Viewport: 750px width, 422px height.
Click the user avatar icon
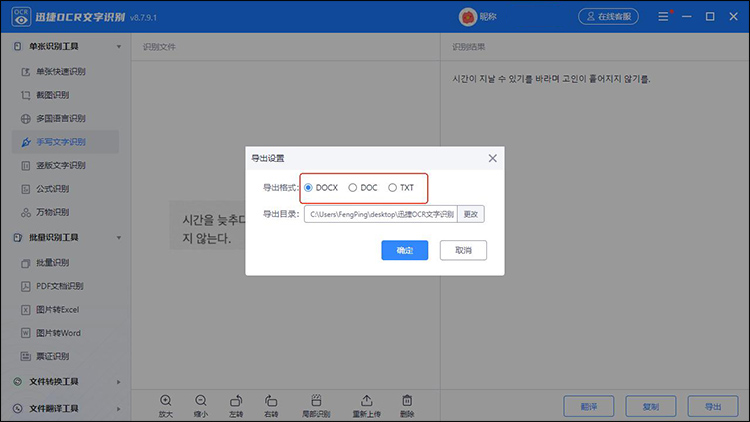pyautogui.click(x=468, y=17)
